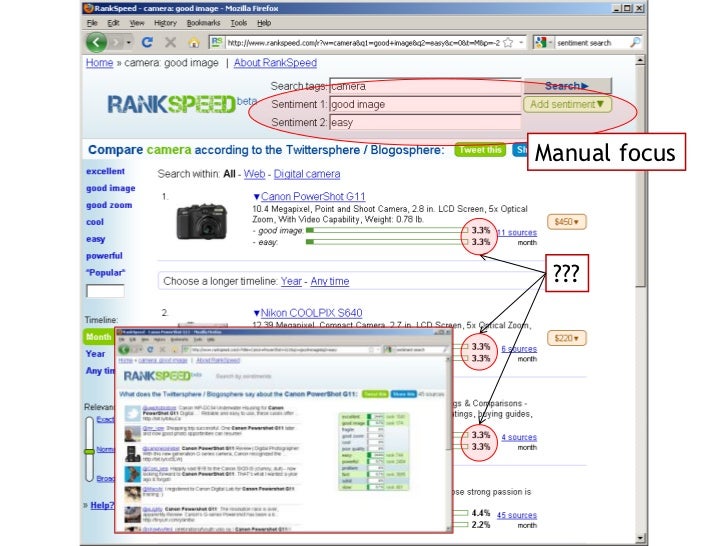Image resolution: width=728 pixels, height=546 pixels.
Task: Click the RankSpeed beta logo
Action: click(x=182, y=104)
